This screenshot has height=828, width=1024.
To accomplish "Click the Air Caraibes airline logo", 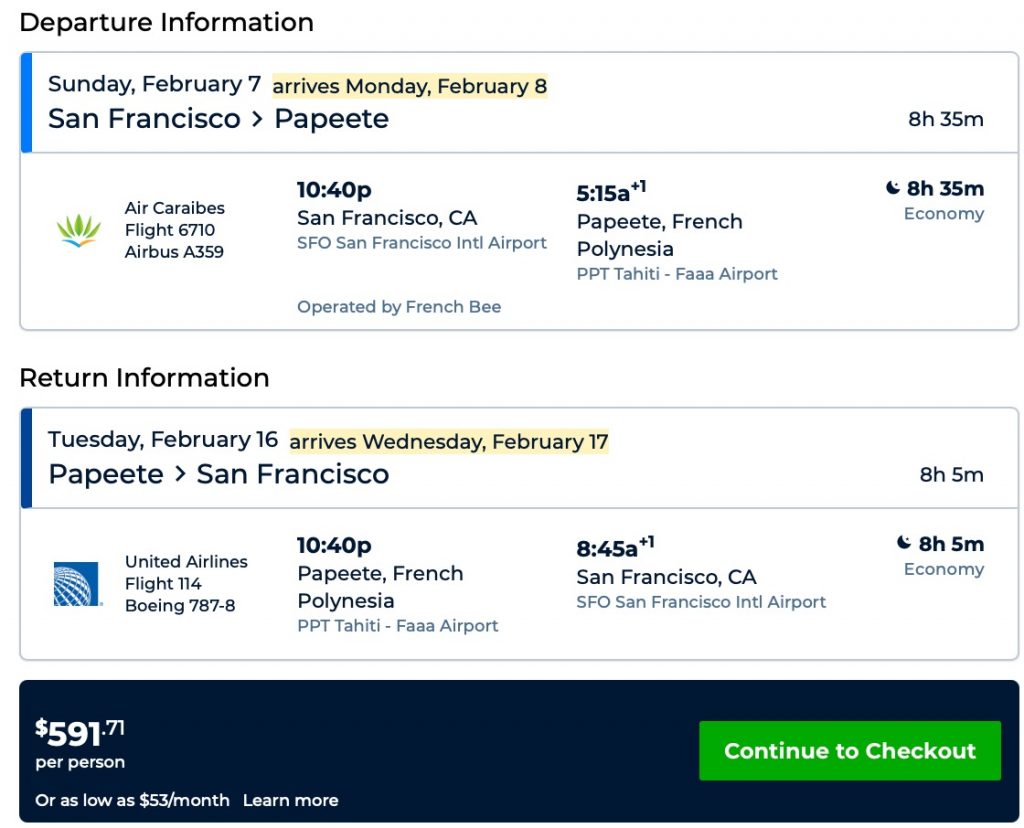I will pyautogui.click(x=78, y=231).
